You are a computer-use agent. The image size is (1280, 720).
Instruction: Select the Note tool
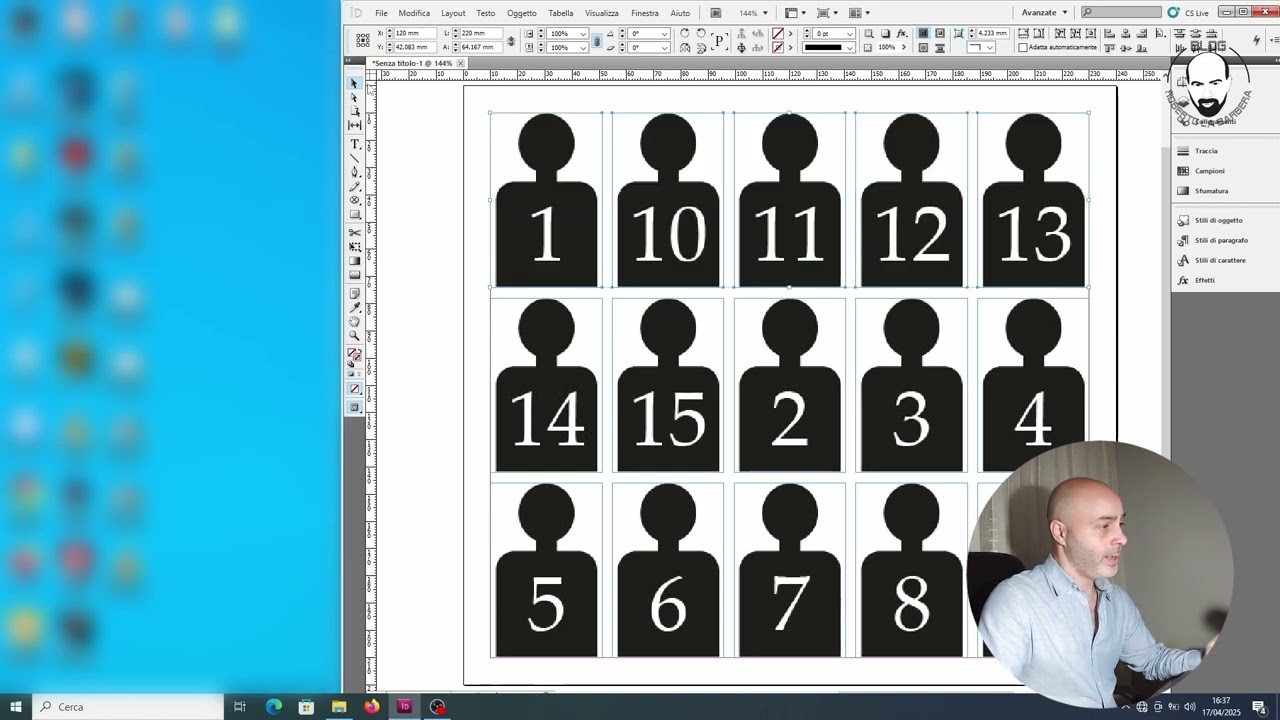click(x=354, y=294)
